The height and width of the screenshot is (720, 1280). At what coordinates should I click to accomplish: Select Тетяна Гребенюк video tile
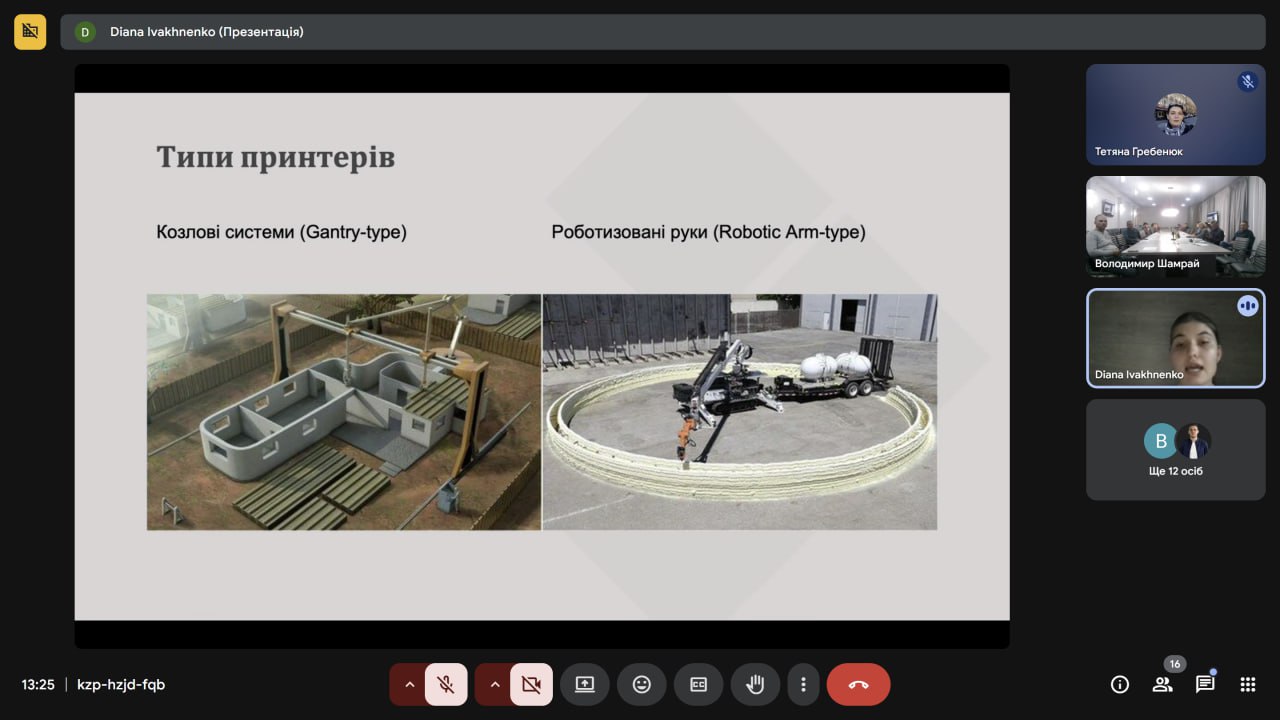point(1175,115)
